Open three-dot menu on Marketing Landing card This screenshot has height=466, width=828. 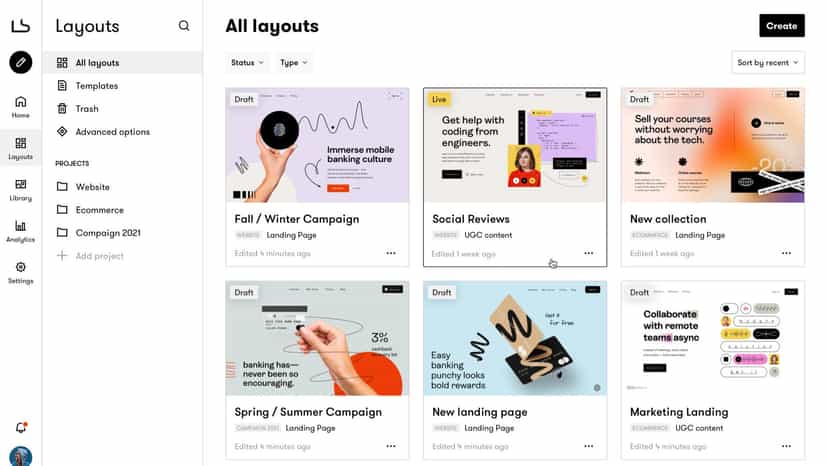click(786, 446)
